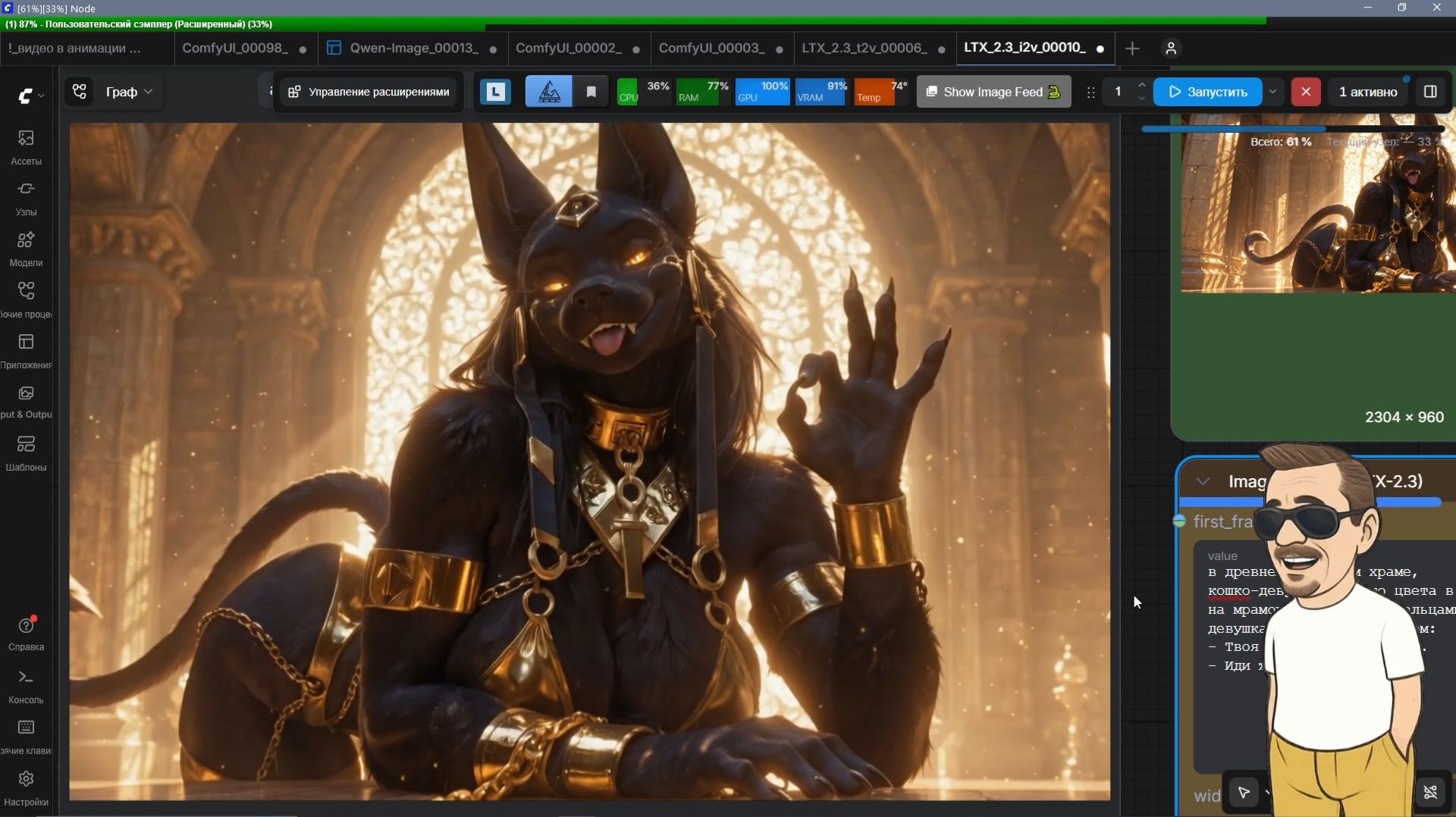Toggle the blue L toolbar button

point(496,92)
